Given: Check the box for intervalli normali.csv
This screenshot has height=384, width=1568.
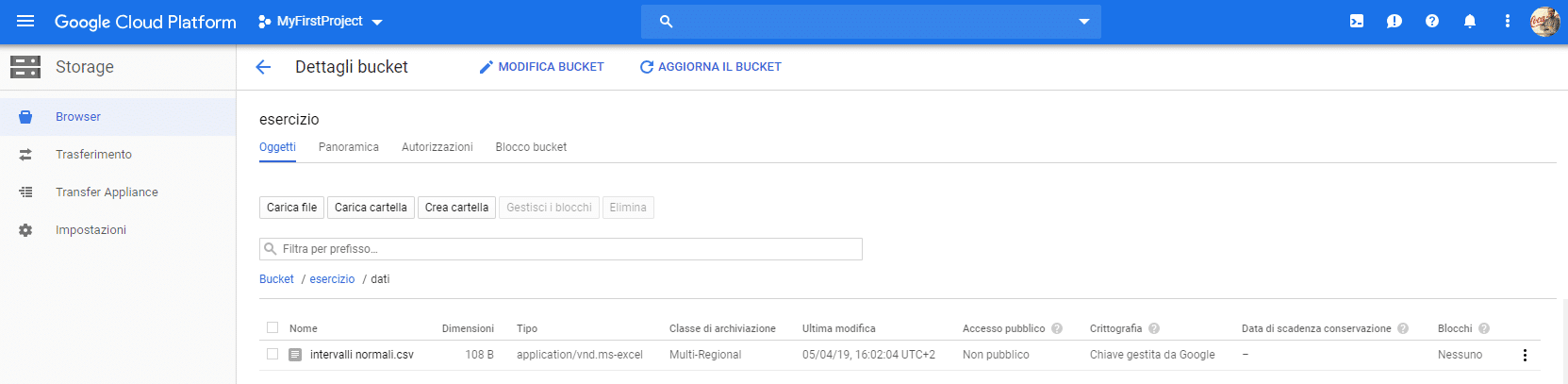Looking at the screenshot, I should [x=272, y=354].
